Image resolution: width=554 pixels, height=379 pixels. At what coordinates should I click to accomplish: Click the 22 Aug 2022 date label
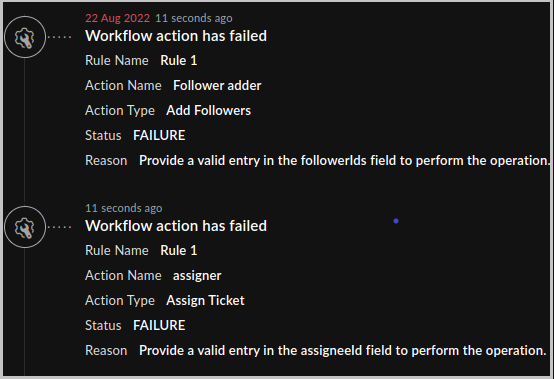(117, 18)
